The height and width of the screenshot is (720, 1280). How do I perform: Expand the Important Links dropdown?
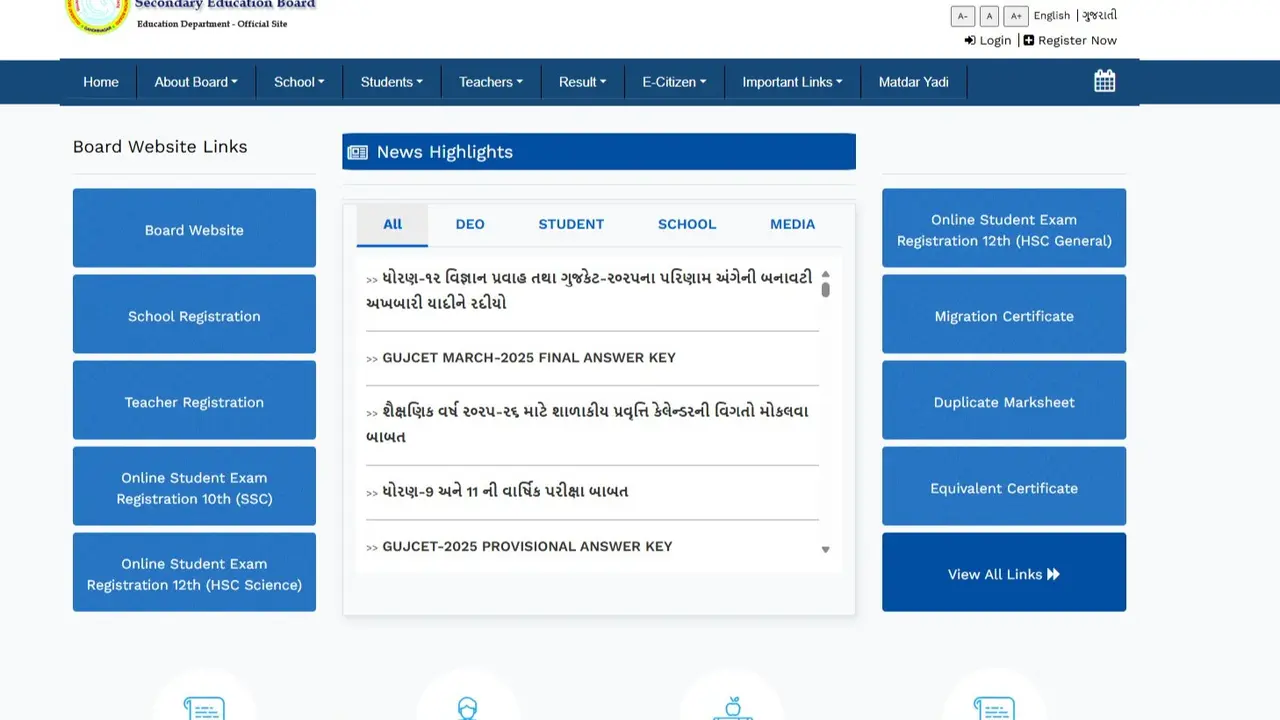pos(792,82)
